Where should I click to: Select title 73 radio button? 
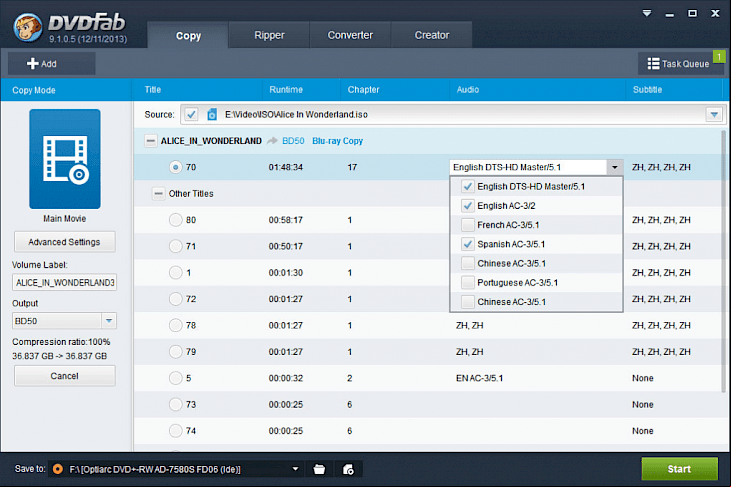click(x=175, y=405)
